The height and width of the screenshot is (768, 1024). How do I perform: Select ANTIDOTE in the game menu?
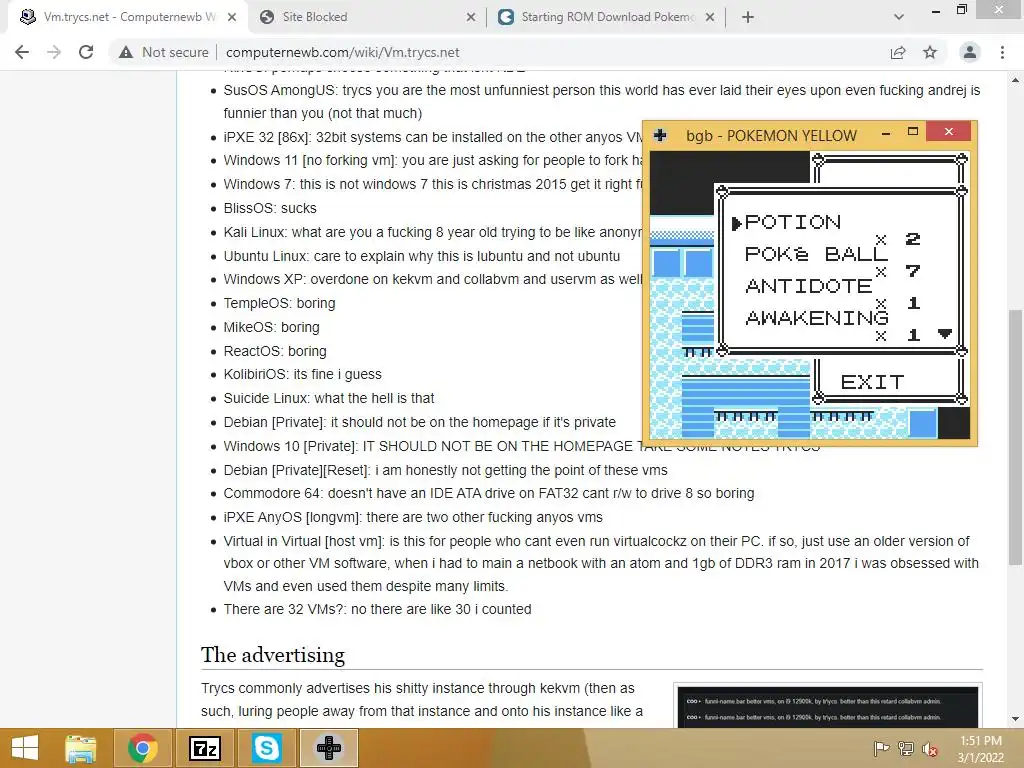pos(808,285)
